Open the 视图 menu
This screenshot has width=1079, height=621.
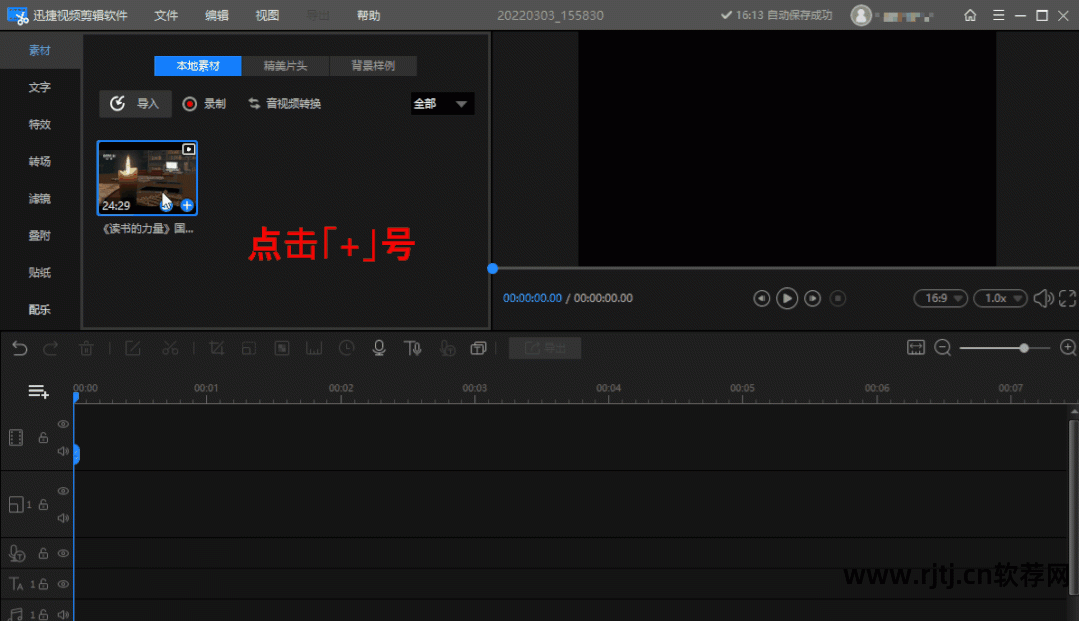point(267,15)
